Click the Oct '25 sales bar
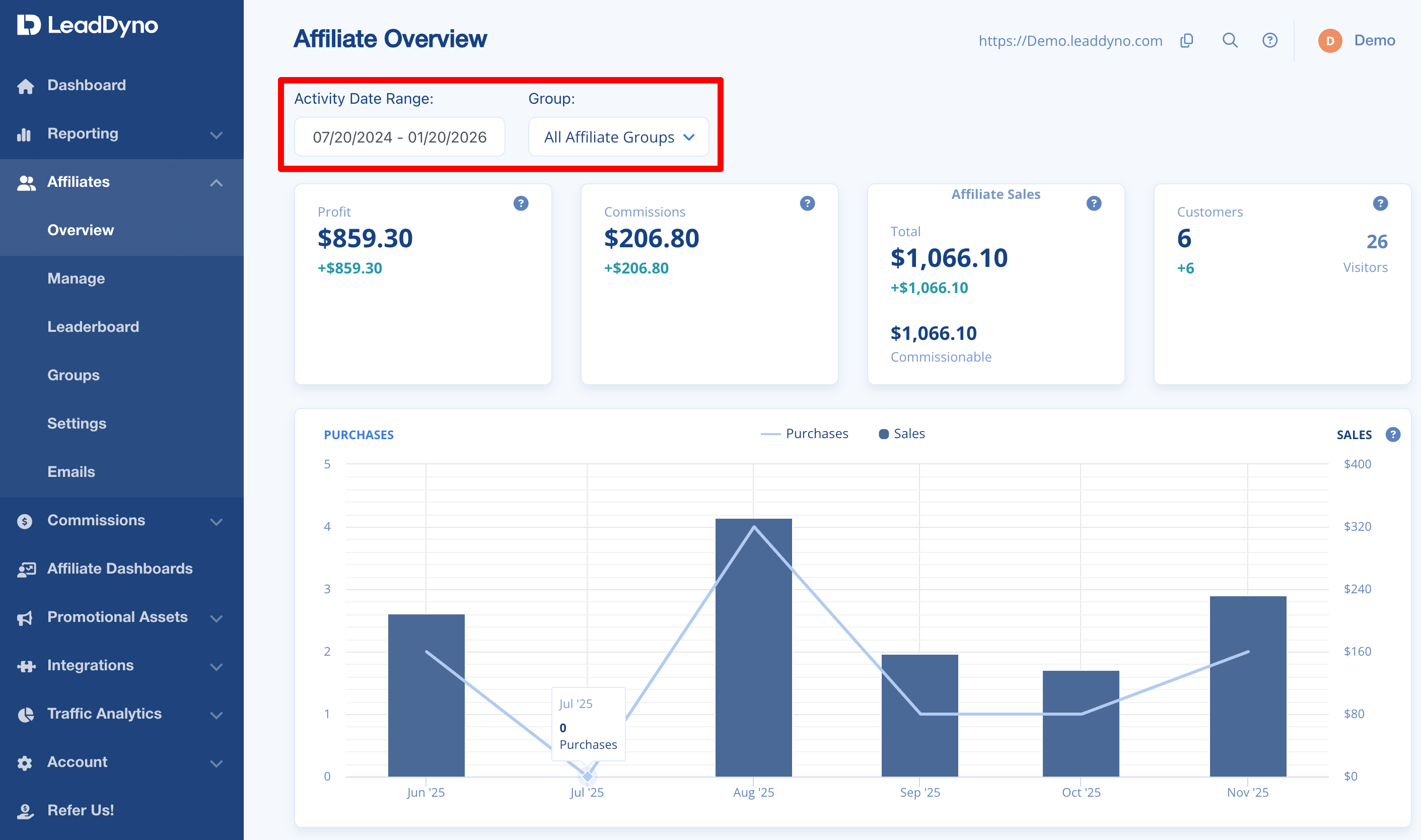 tap(1081, 723)
